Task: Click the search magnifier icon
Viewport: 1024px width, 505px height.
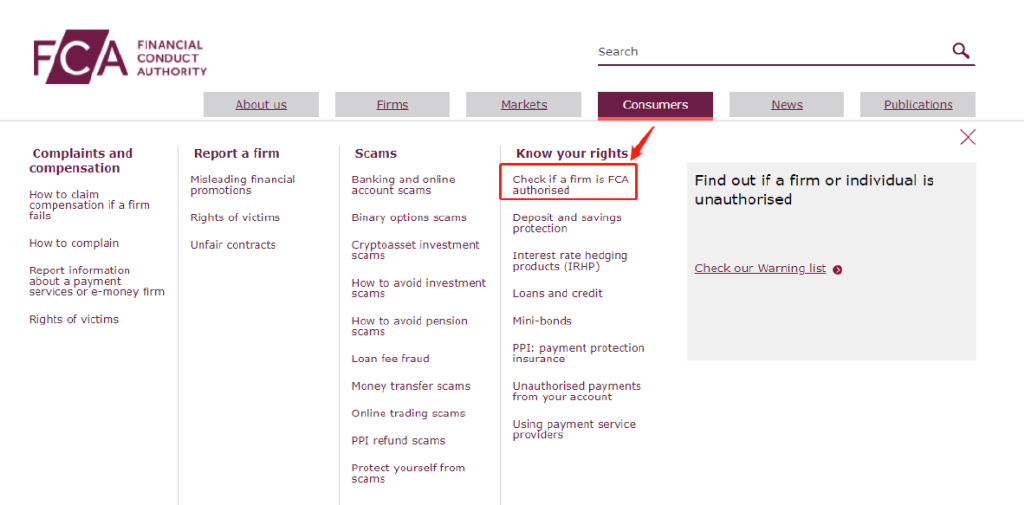Action: coord(960,51)
